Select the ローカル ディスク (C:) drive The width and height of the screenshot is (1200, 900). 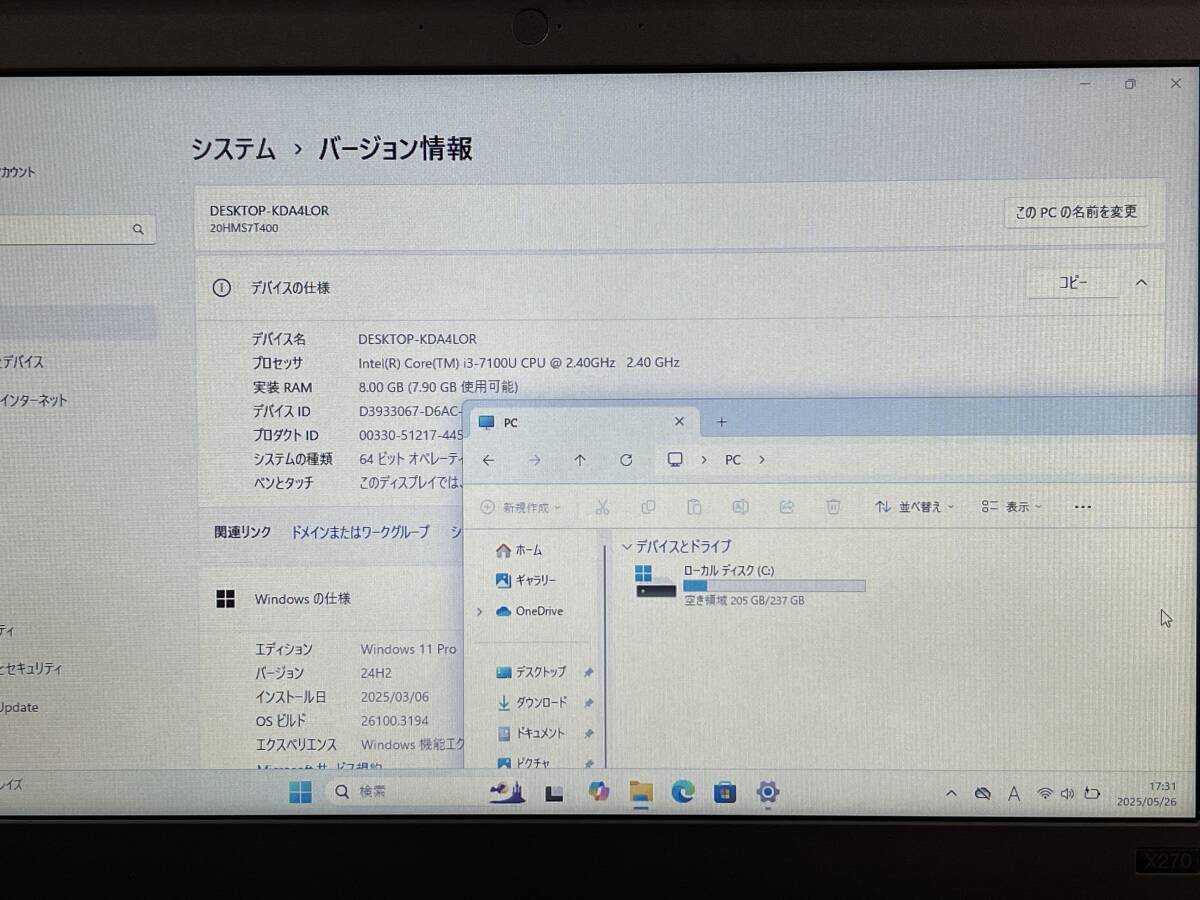coord(750,583)
